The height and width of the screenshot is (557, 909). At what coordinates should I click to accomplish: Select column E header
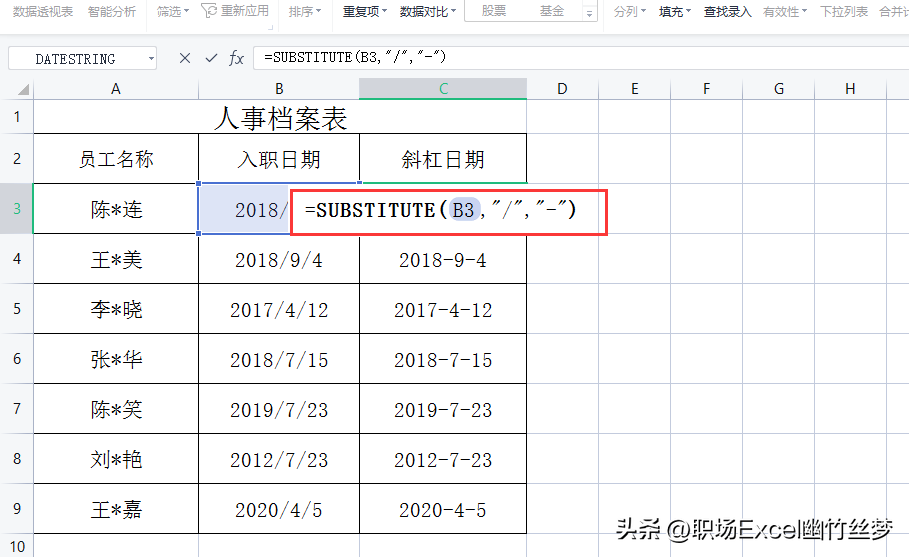635,89
